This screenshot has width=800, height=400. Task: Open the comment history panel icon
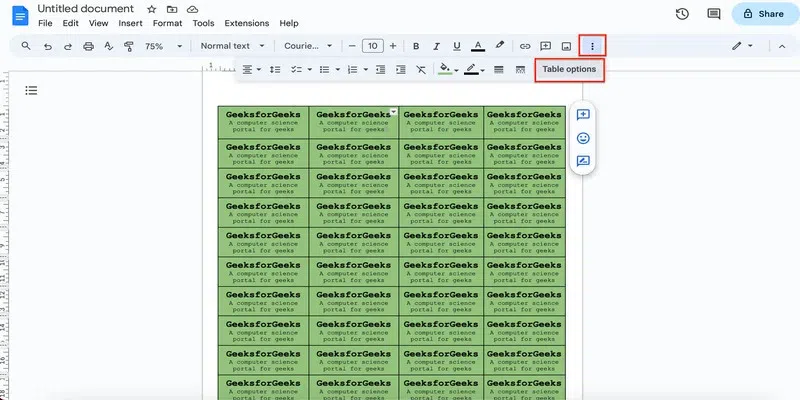[714, 14]
